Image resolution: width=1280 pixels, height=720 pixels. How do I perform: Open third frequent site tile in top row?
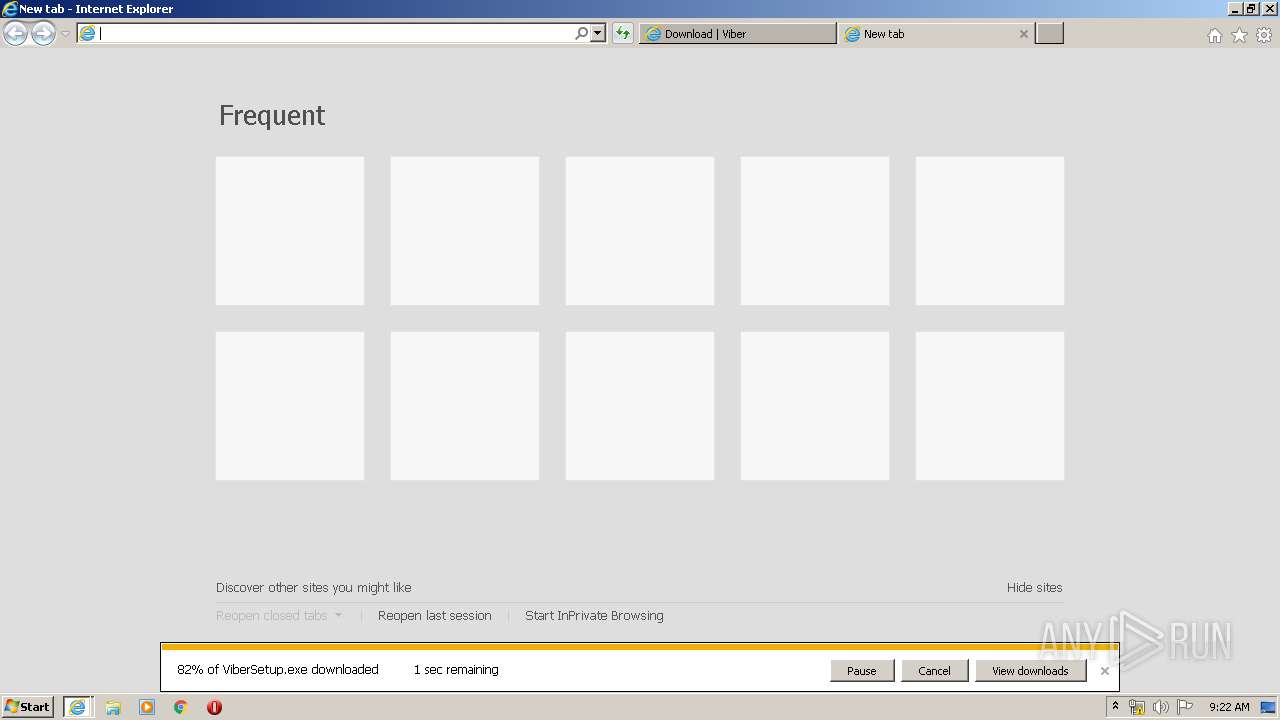pyautogui.click(x=640, y=230)
